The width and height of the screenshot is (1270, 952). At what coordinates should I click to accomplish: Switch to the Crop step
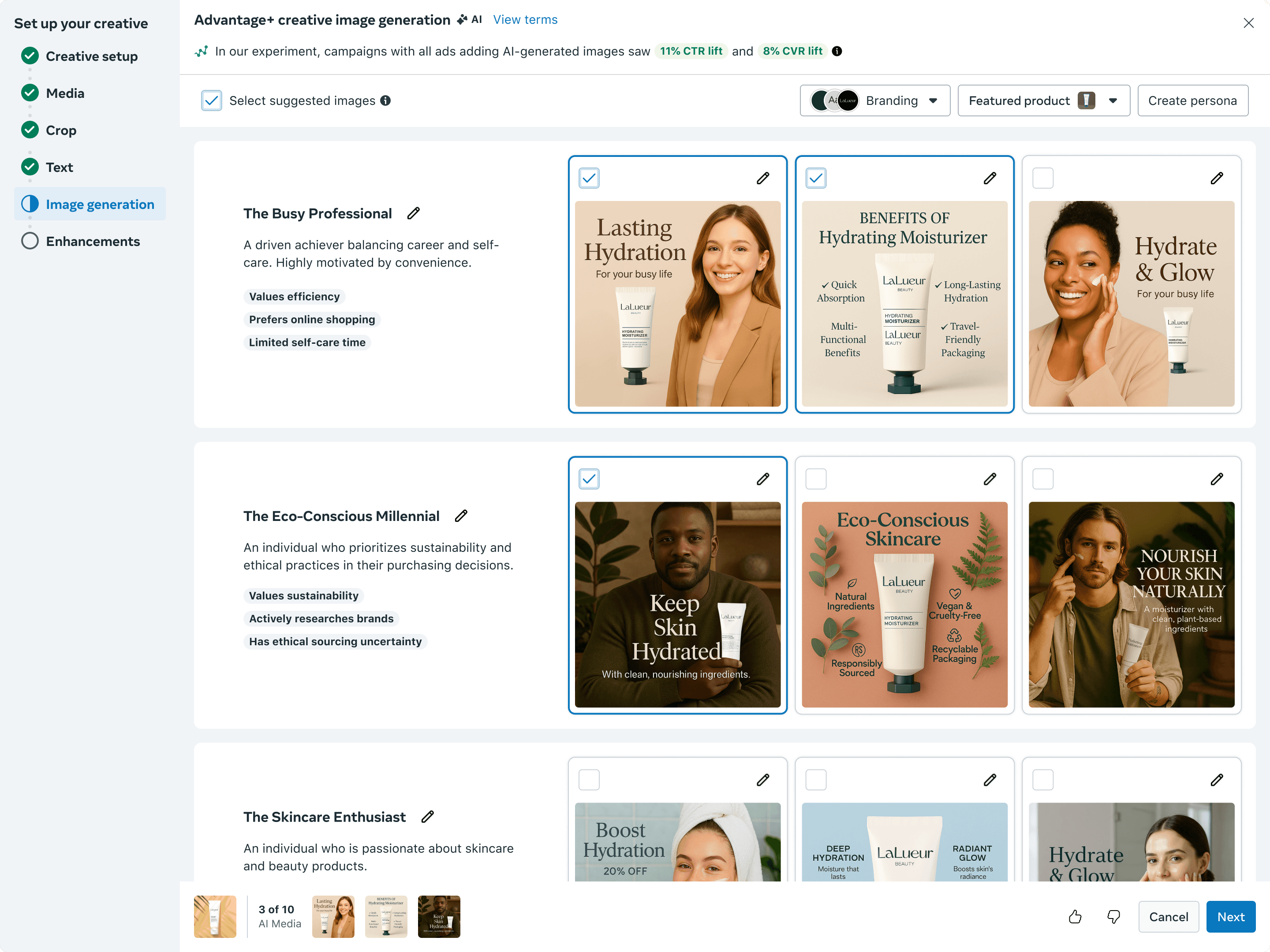pyautogui.click(x=61, y=130)
